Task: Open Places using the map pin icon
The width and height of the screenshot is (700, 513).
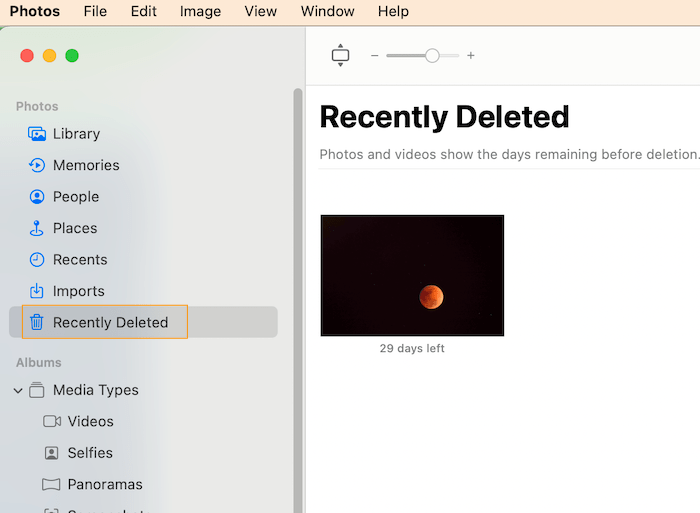Action: tap(37, 228)
